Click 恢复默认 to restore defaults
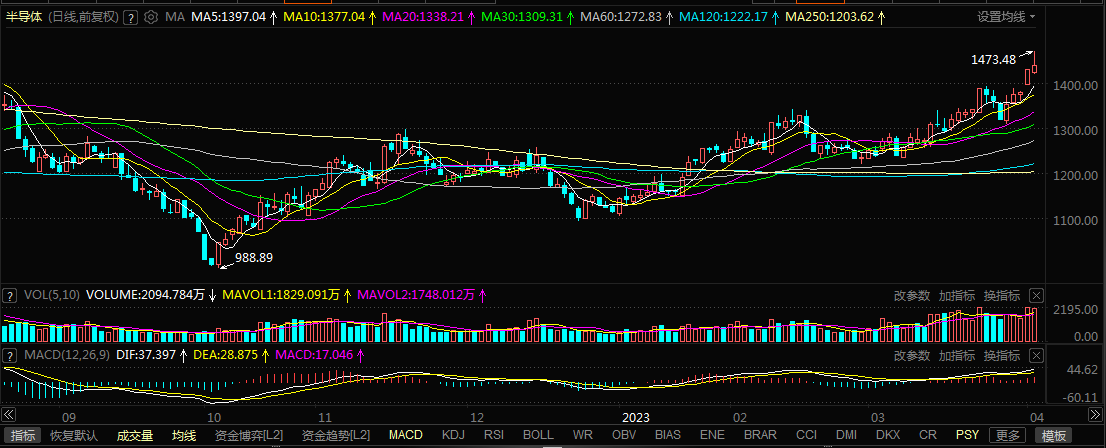 [74, 435]
